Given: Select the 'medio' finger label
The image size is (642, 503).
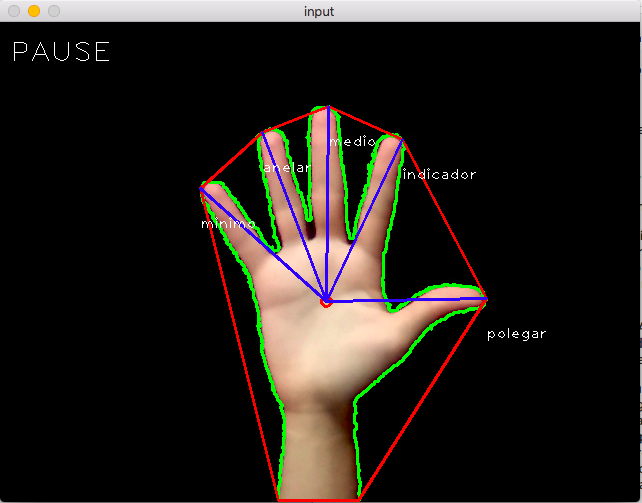Looking at the screenshot, I should (x=352, y=142).
